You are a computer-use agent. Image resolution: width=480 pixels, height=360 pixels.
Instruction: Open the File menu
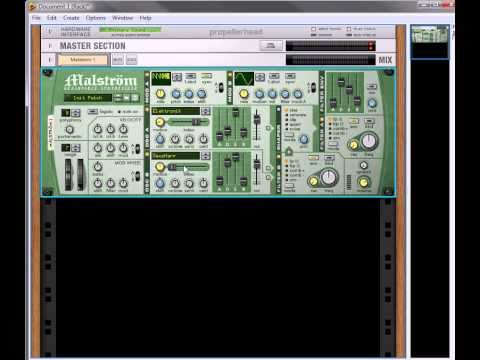click(x=36, y=18)
